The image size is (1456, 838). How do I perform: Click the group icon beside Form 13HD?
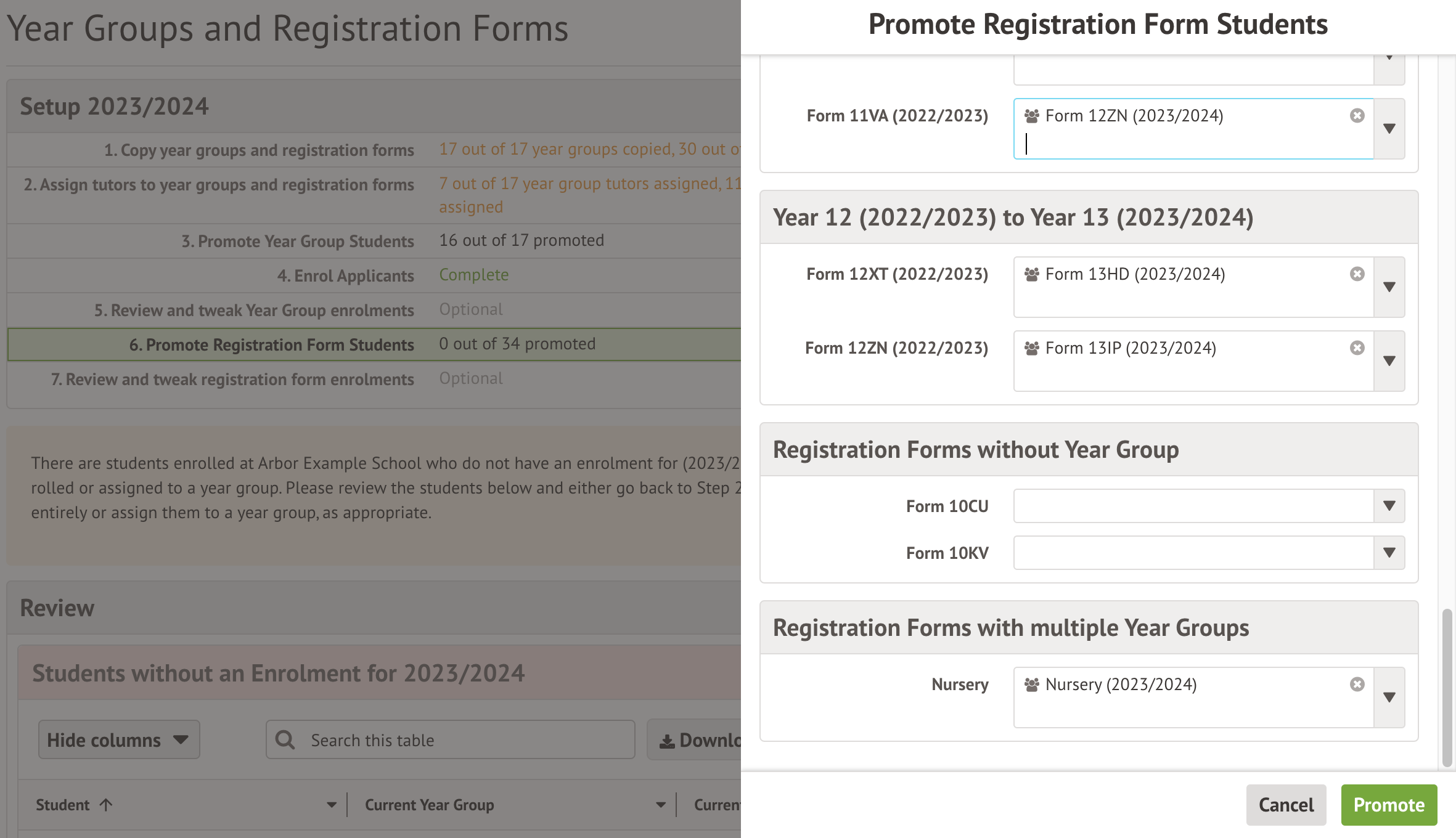click(x=1031, y=274)
